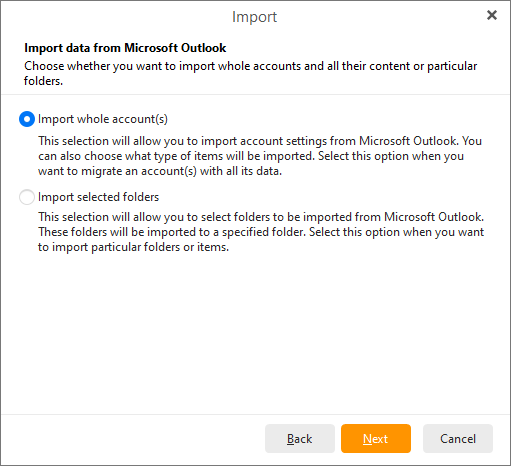Viewport: 511px width, 466px height.
Task: Select the Import whole account(s) radio button
Action: click(x=27, y=119)
